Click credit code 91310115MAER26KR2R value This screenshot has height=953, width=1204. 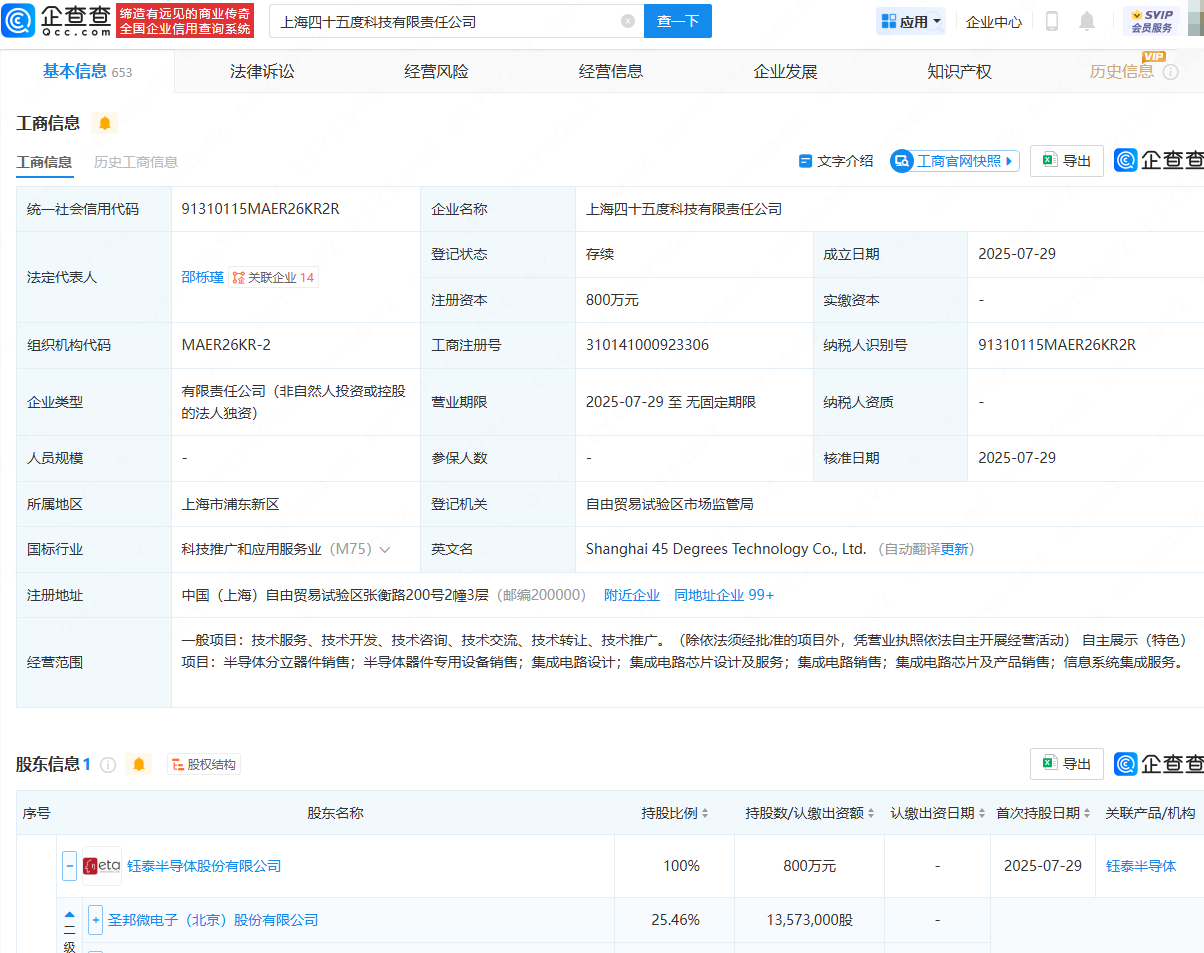click(261, 209)
